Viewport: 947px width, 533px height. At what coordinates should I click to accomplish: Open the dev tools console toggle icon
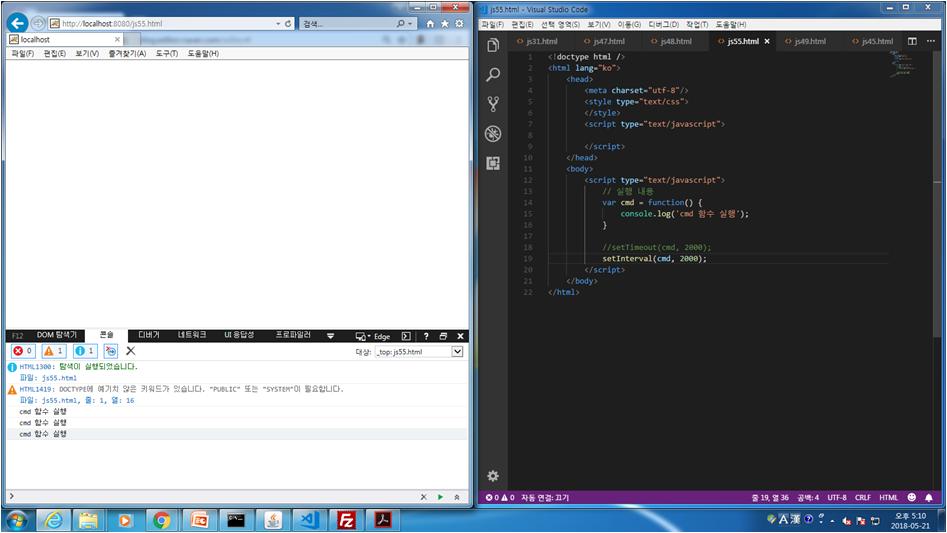pos(406,336)
